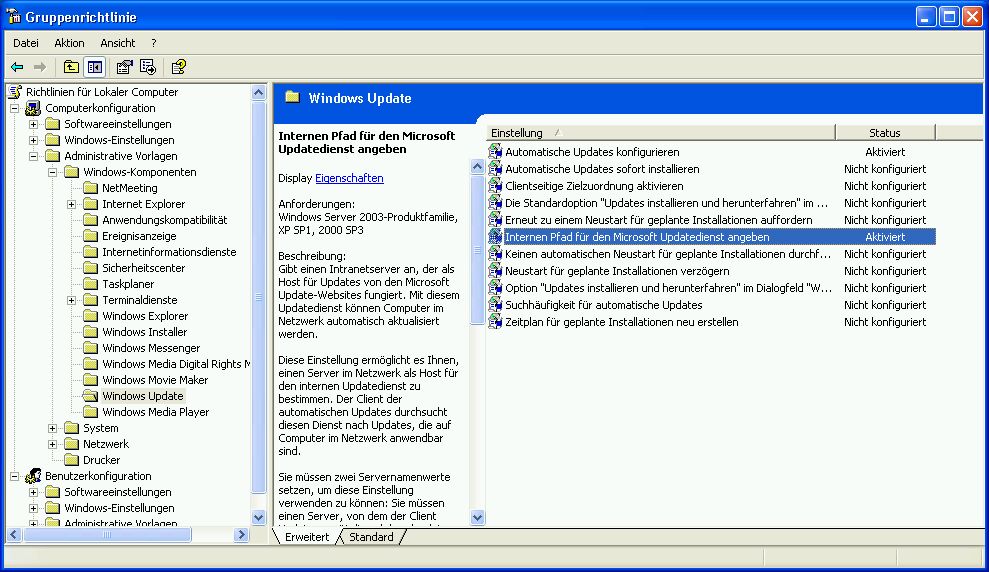Select 'Keinen automatischen Neustart' policy row

(x=711, y=254)
